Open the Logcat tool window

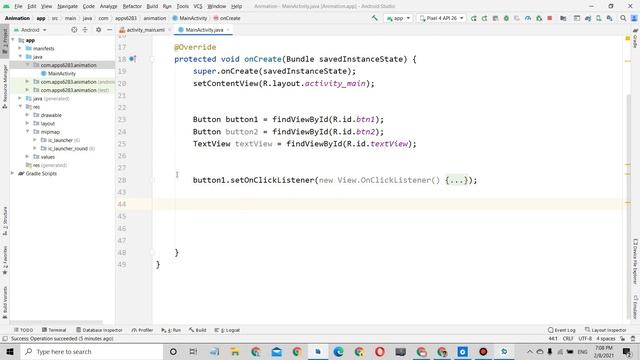click(x=227, y=330)
